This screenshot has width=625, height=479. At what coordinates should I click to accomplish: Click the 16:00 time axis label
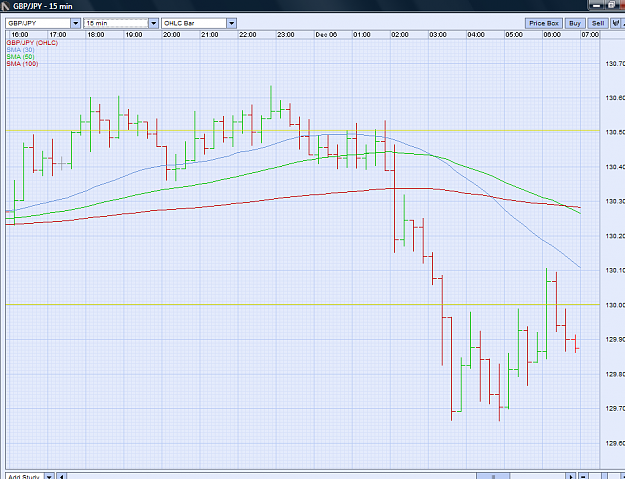point(20,35)
